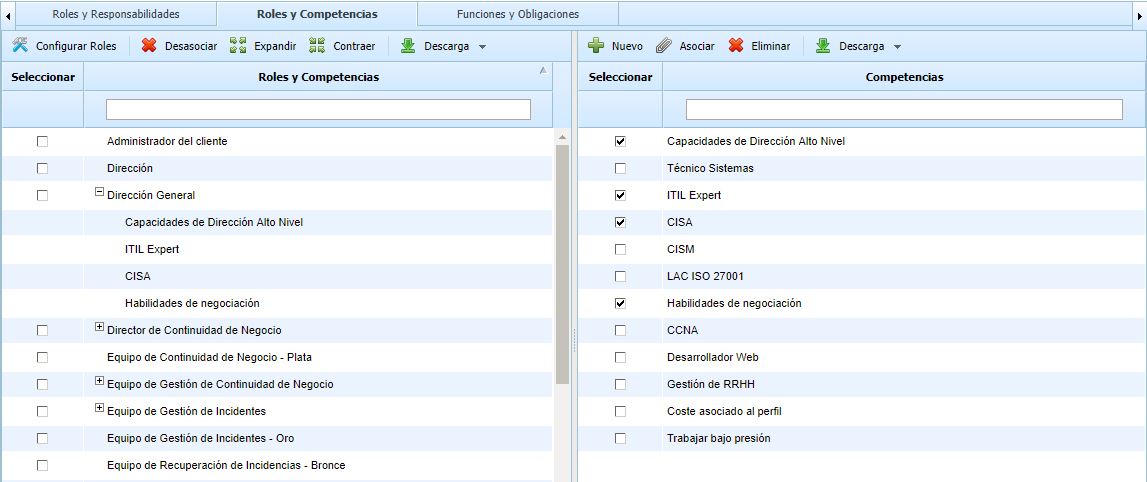Click the Configurar Roles tools icon
Image resolution: width=1147 pixels, height=482 pixels.
coord(20,46)
